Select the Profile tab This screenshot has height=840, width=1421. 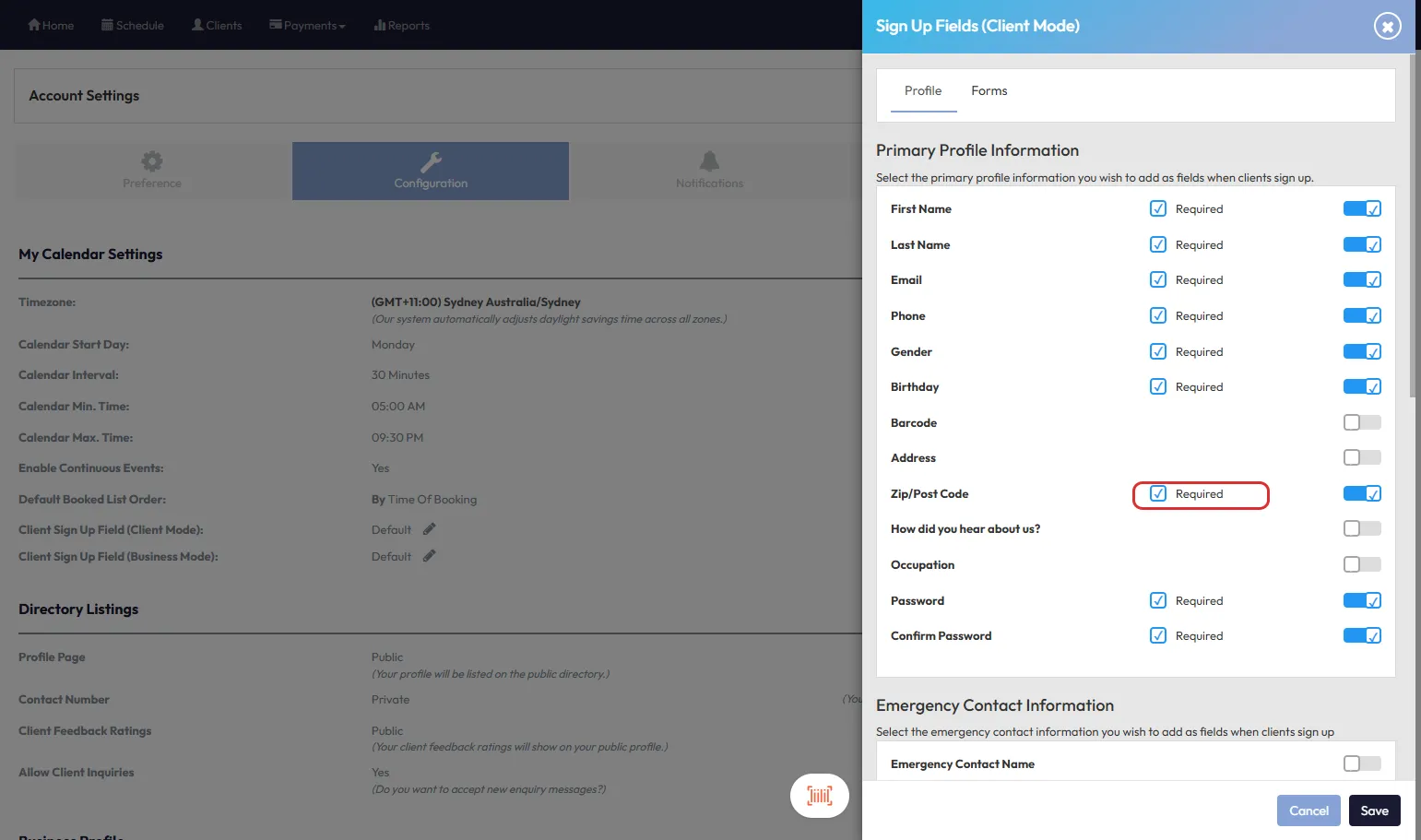(923, 91)
